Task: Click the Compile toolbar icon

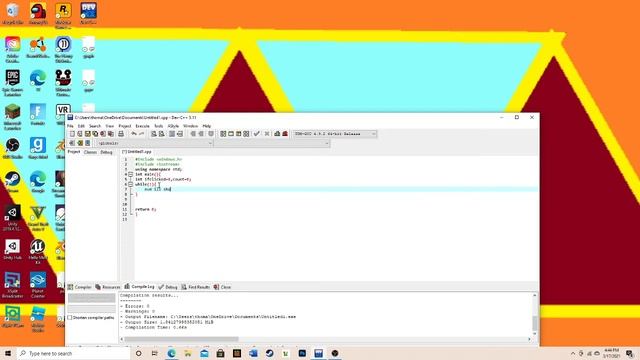Action: pos(223,134)
